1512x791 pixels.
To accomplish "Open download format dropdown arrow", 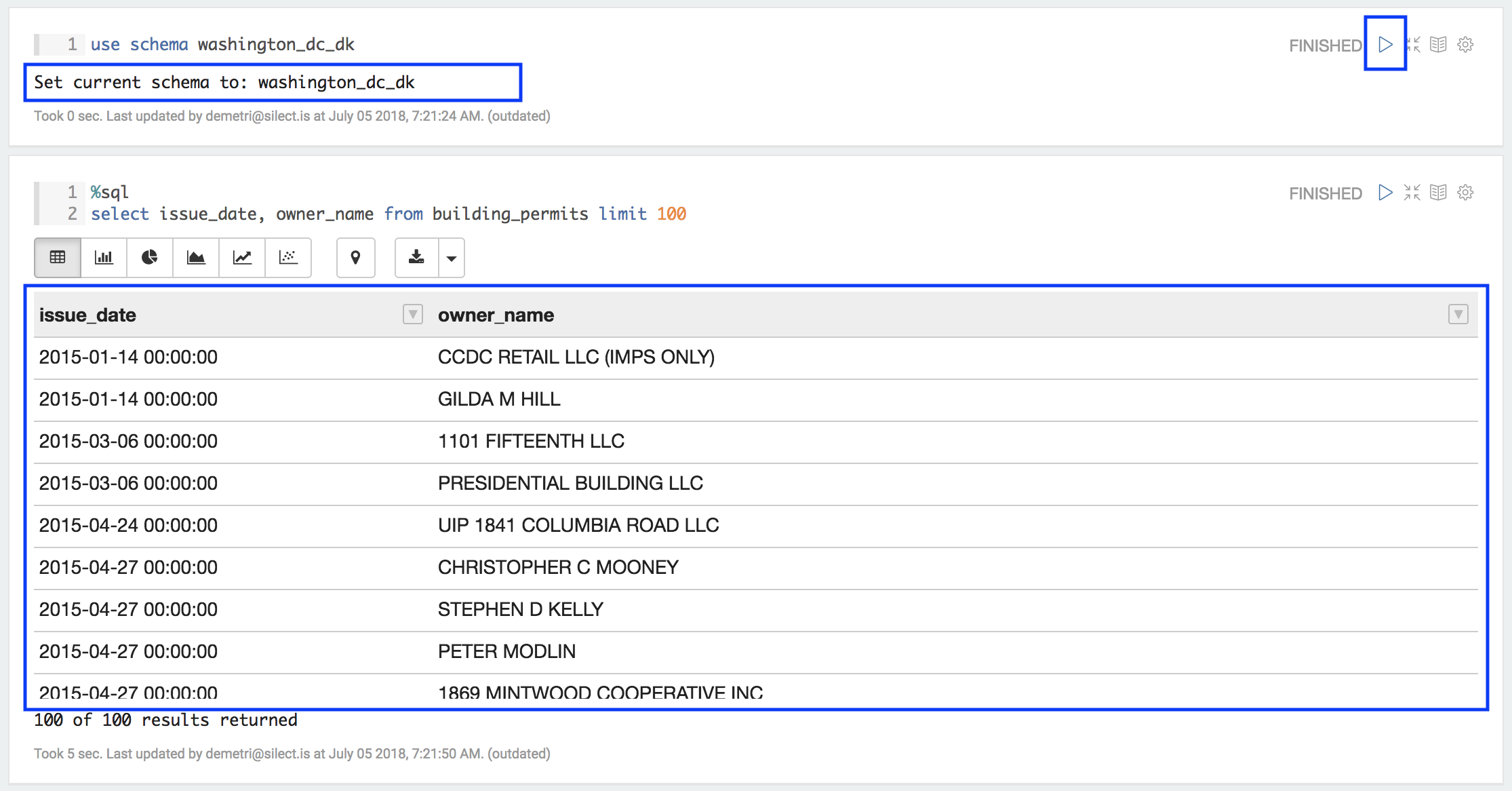I will point(452,257).
